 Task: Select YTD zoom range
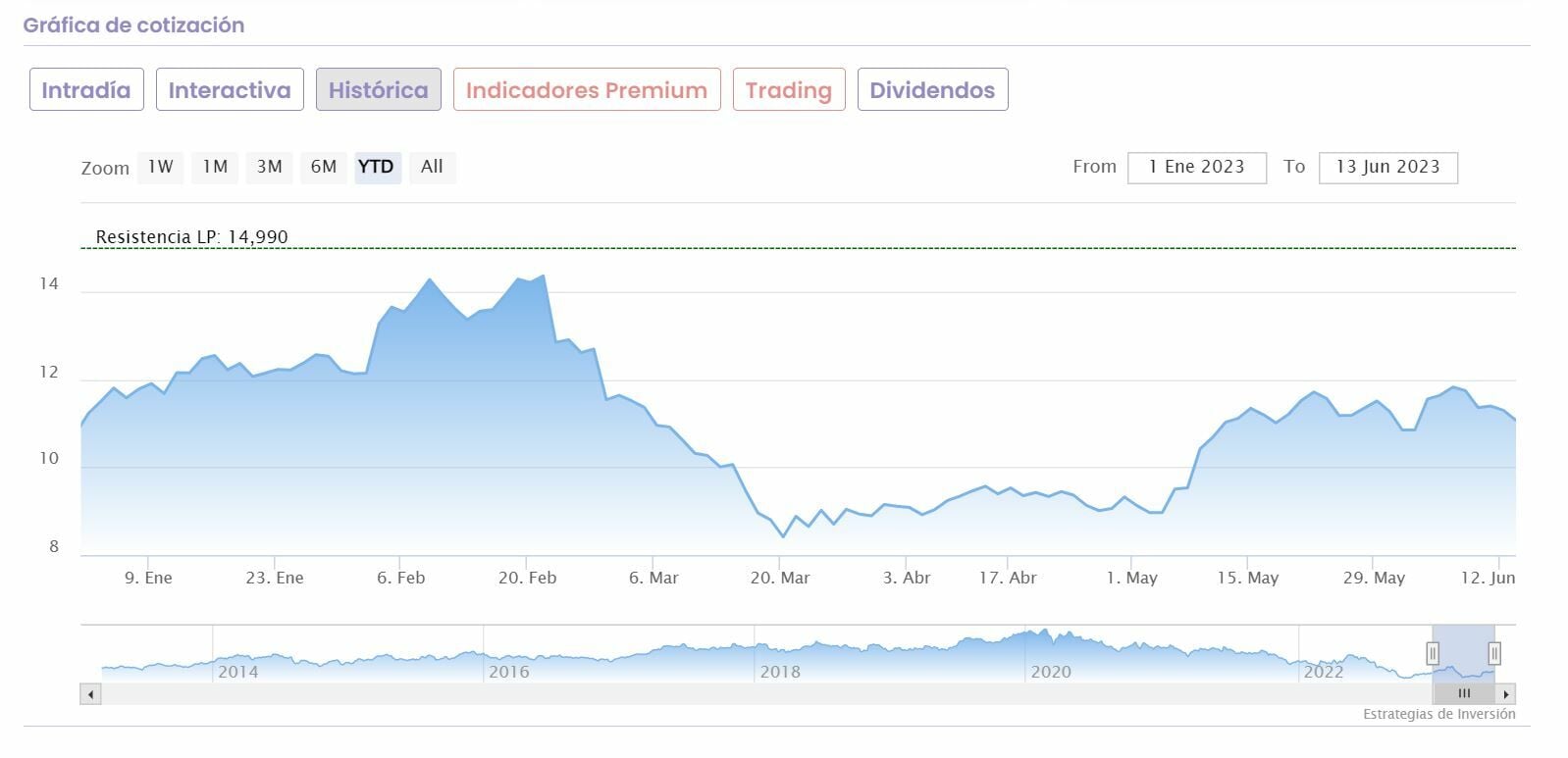[x=376, y=167]
